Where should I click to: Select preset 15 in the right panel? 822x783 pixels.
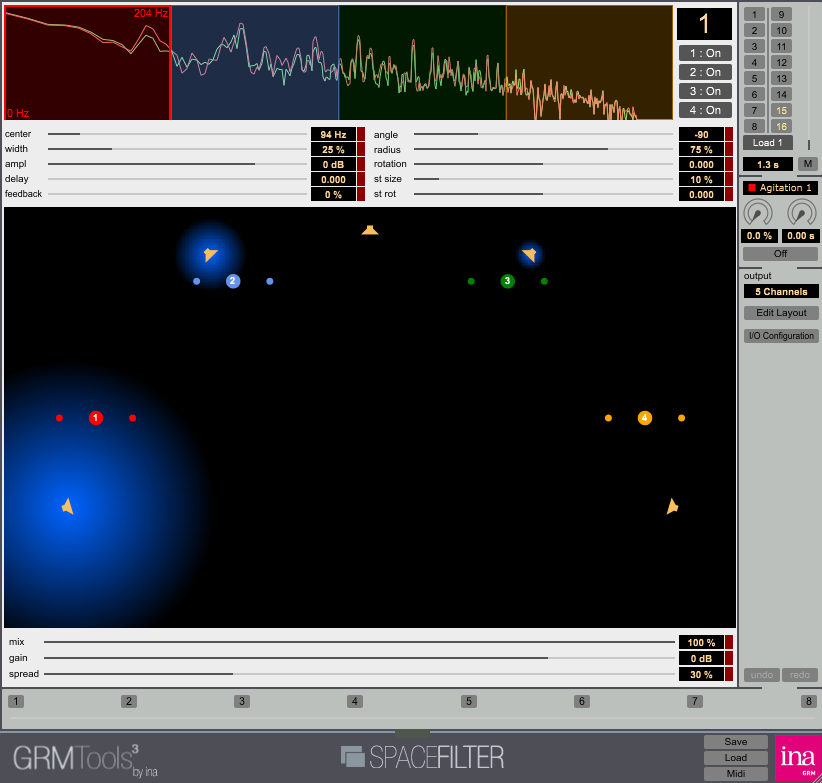[781, 110]
